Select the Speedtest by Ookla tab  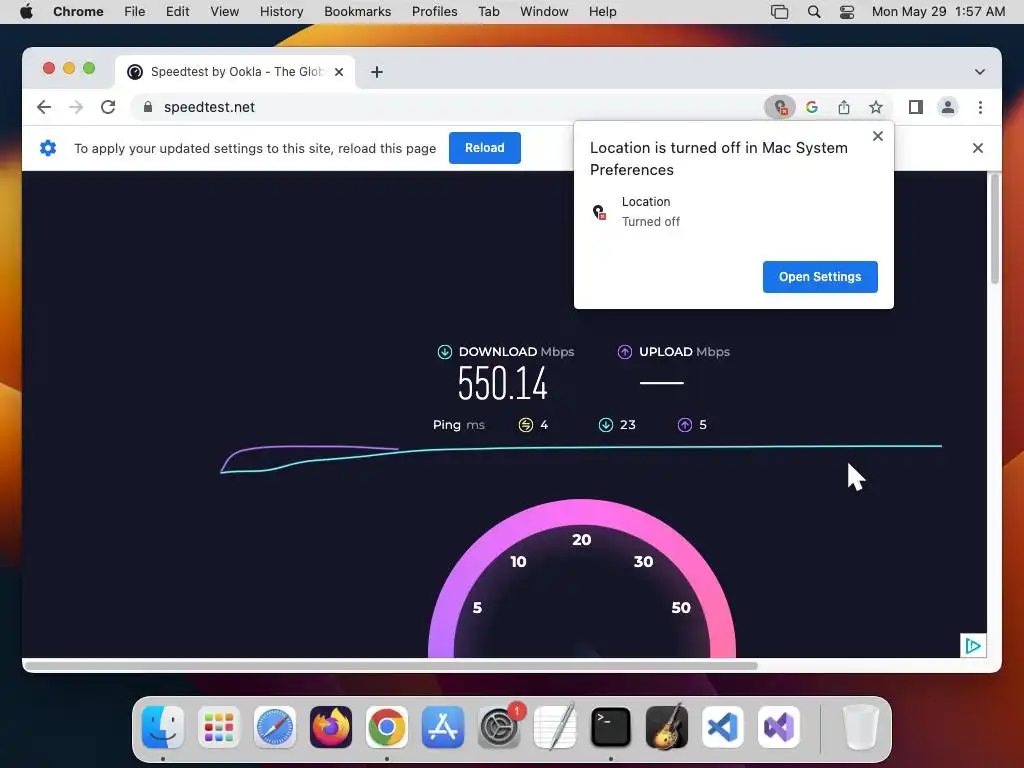(235, 72)
